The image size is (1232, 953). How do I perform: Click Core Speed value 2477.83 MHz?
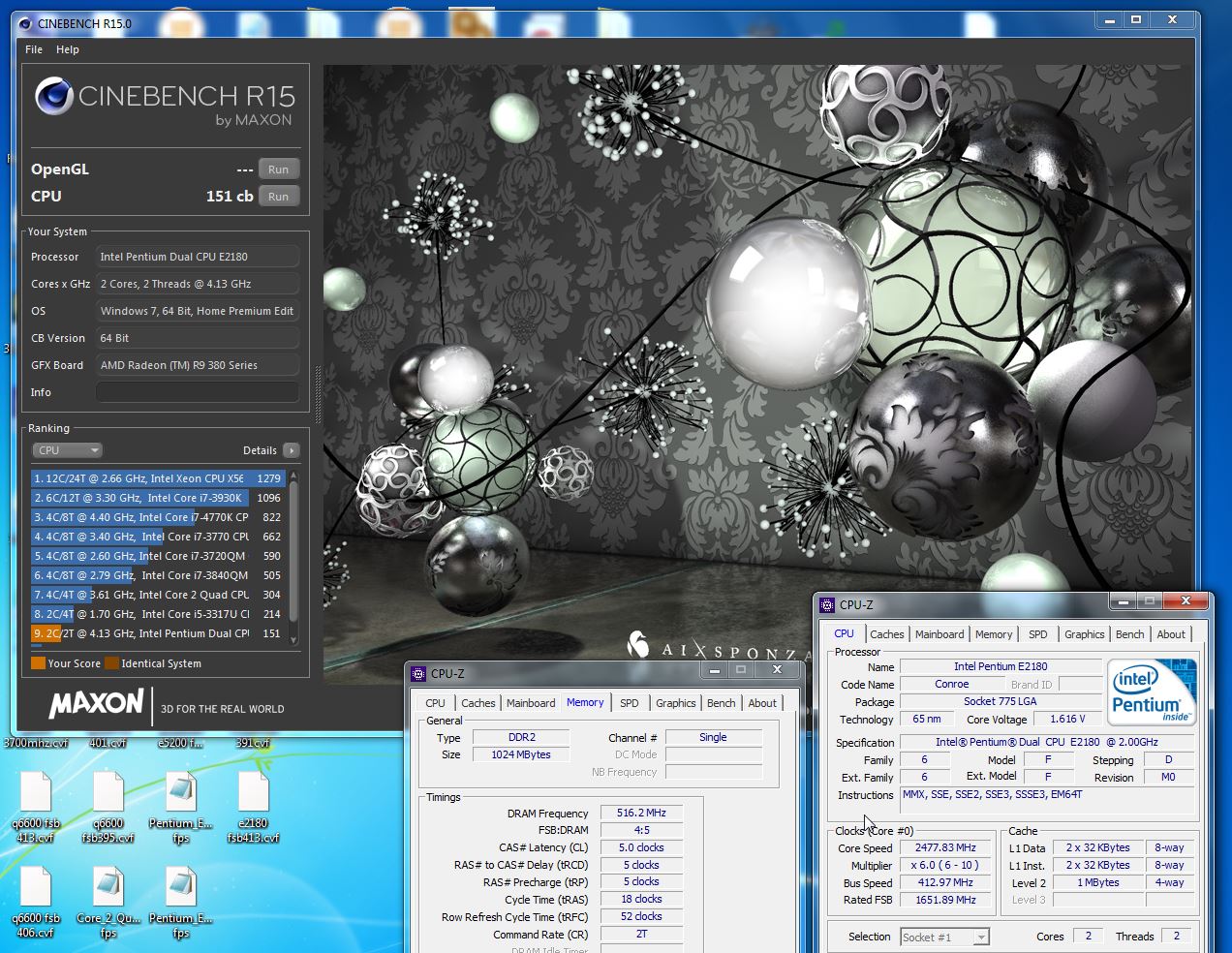945,847
